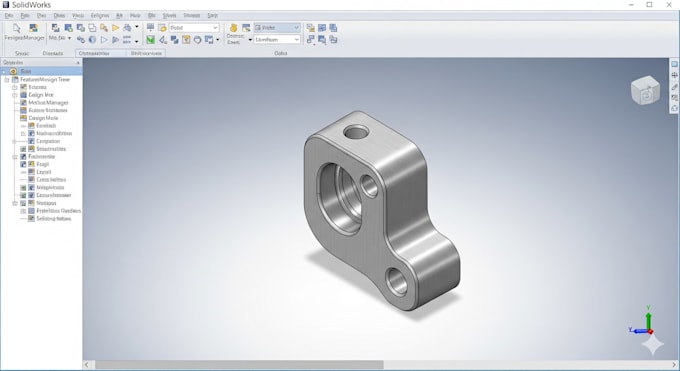
Task: Click the orange framed square toolbar icon
Action: (x=186, y=40)
